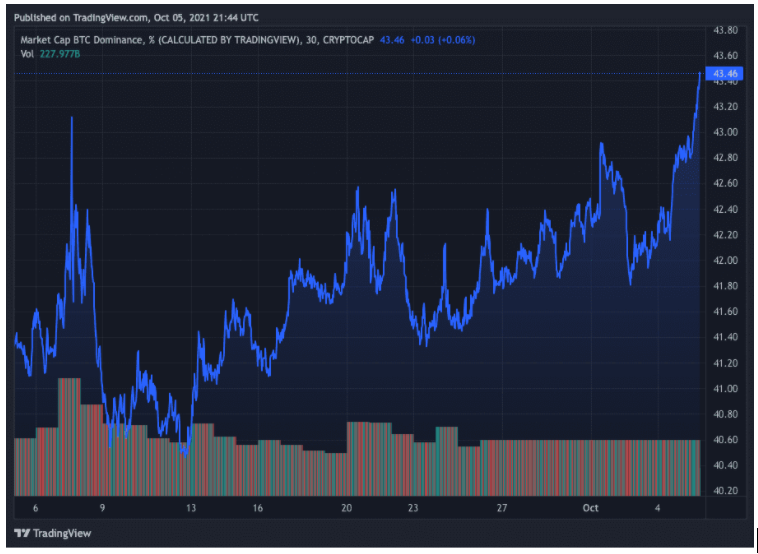758x554 pixels.
Task: Click the 40.60 price axis label
Action: click(725, 440)
